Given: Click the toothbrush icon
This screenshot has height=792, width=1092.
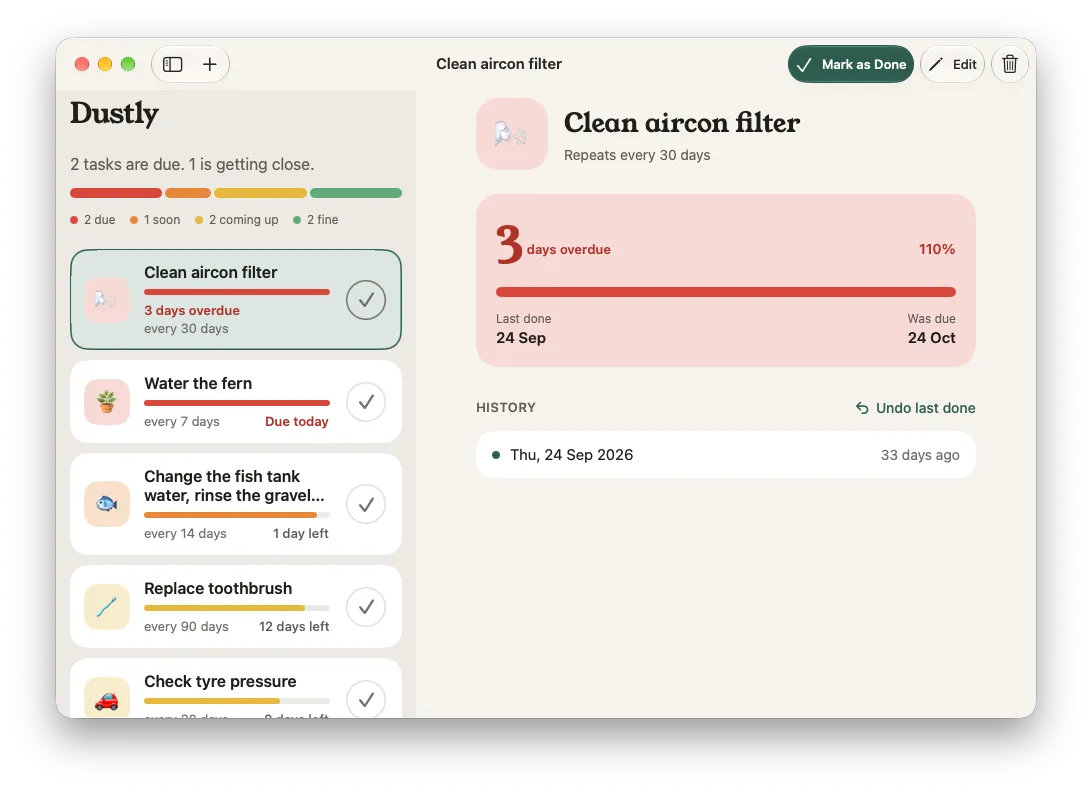Looking at the screenshot, I should click(107, 607).
